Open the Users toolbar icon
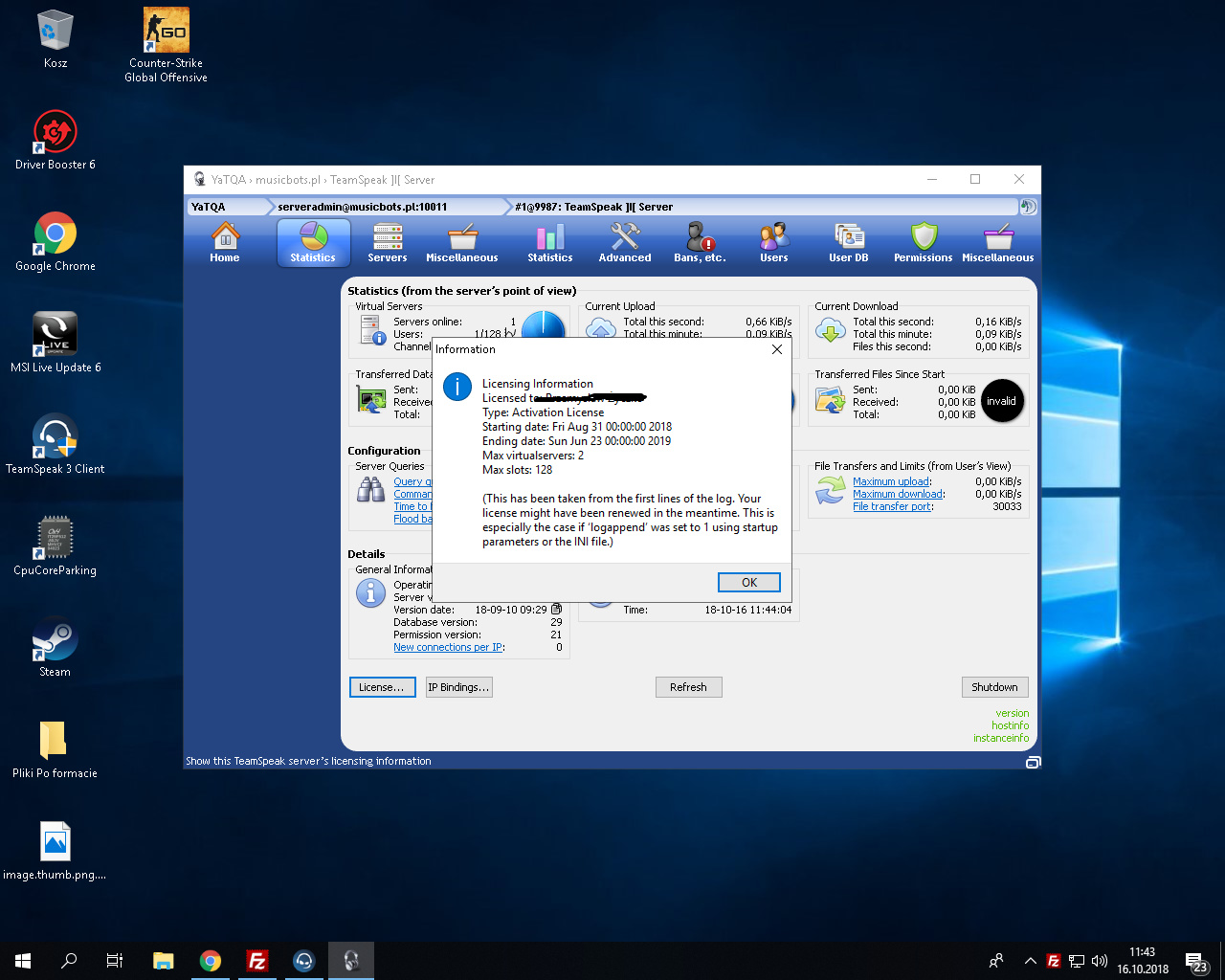This screenshot has width=1225, height=980. [x=773, y=243]
